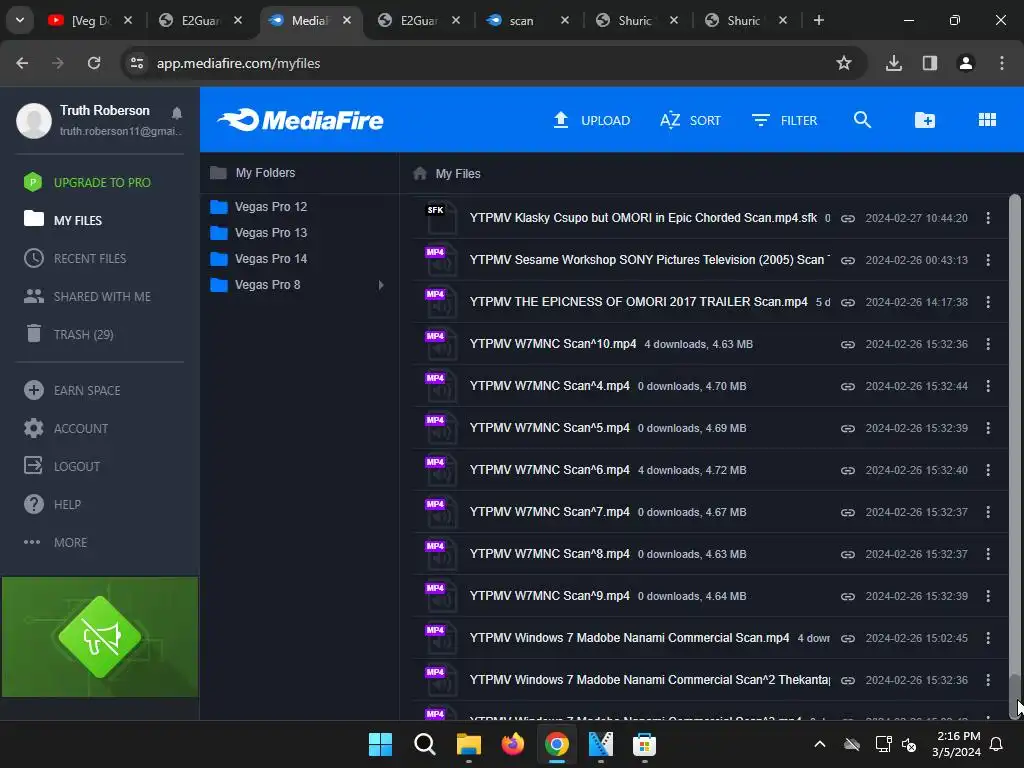Copy link for Madobe Nanami Commercial Scan.mp4
This screenshot has width=1024, height=768.
point(848,638)
